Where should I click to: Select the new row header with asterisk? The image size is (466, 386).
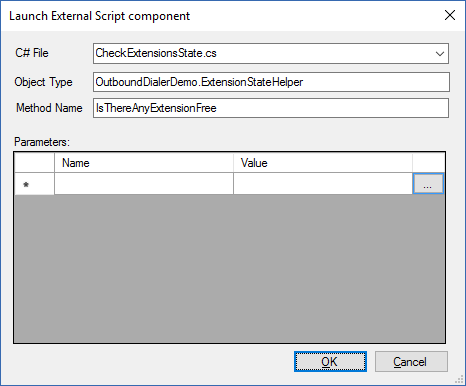click(x=34, y=184)
